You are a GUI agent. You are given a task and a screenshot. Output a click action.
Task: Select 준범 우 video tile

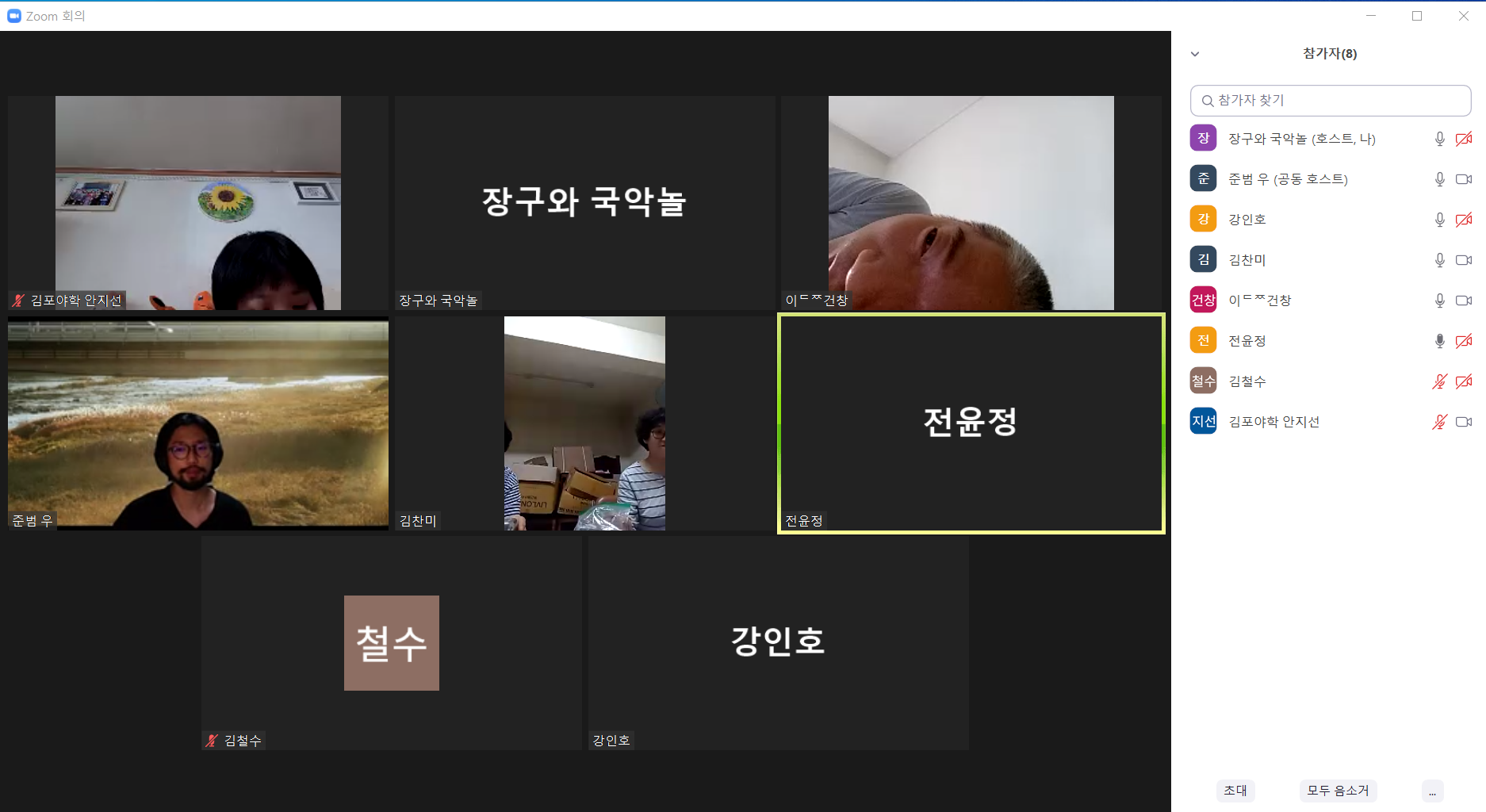(198, 423)
